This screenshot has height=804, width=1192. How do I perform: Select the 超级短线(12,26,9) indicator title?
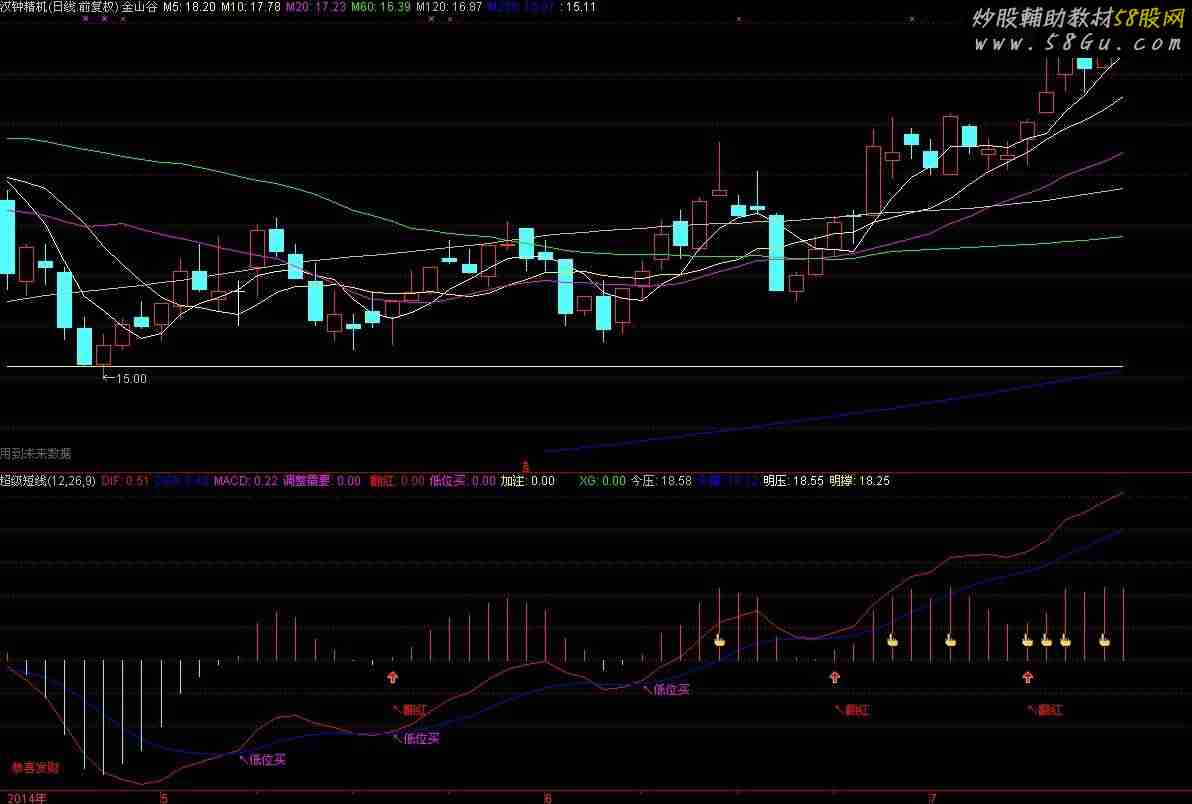(x=48, y=481)
